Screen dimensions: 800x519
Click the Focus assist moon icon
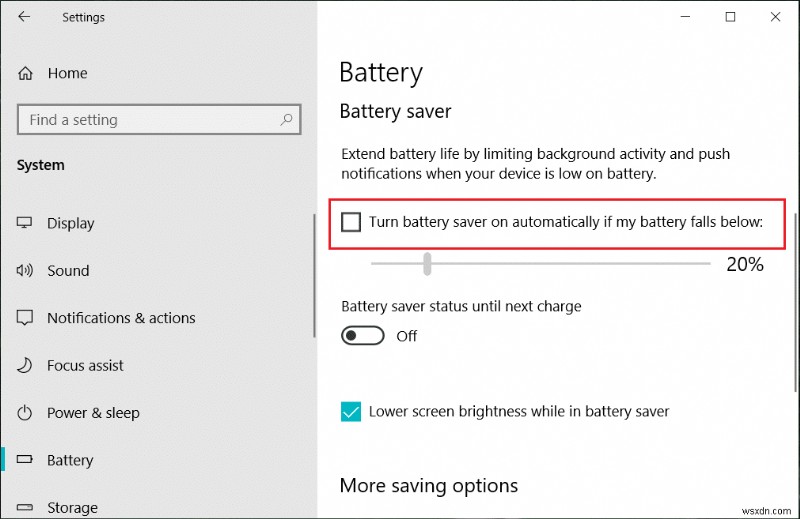tap(26, 365)
